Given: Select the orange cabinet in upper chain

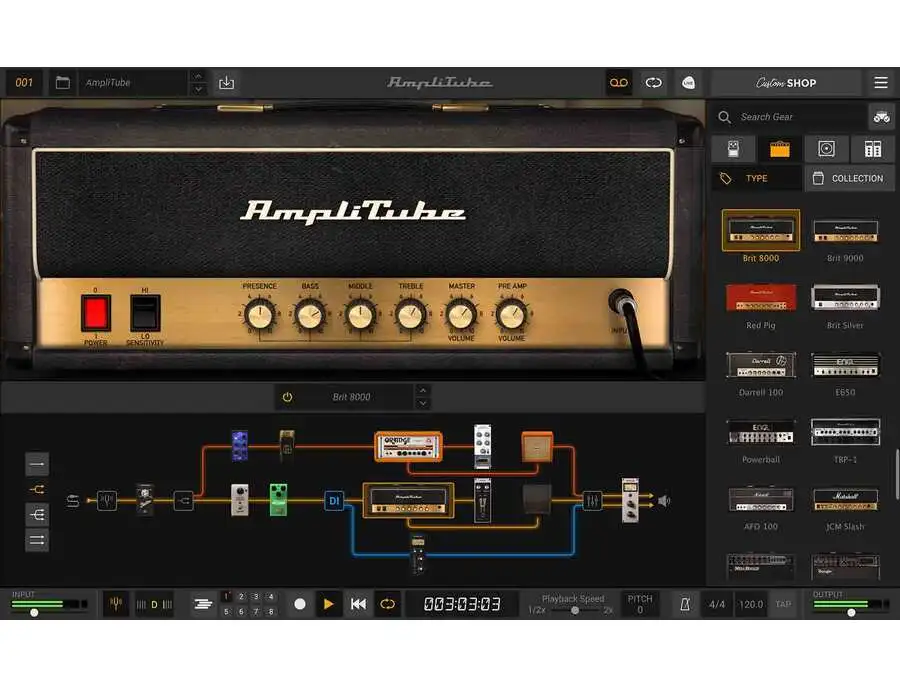Looking at the screenshot, I should pyautogui.click(x=537, y=447).
